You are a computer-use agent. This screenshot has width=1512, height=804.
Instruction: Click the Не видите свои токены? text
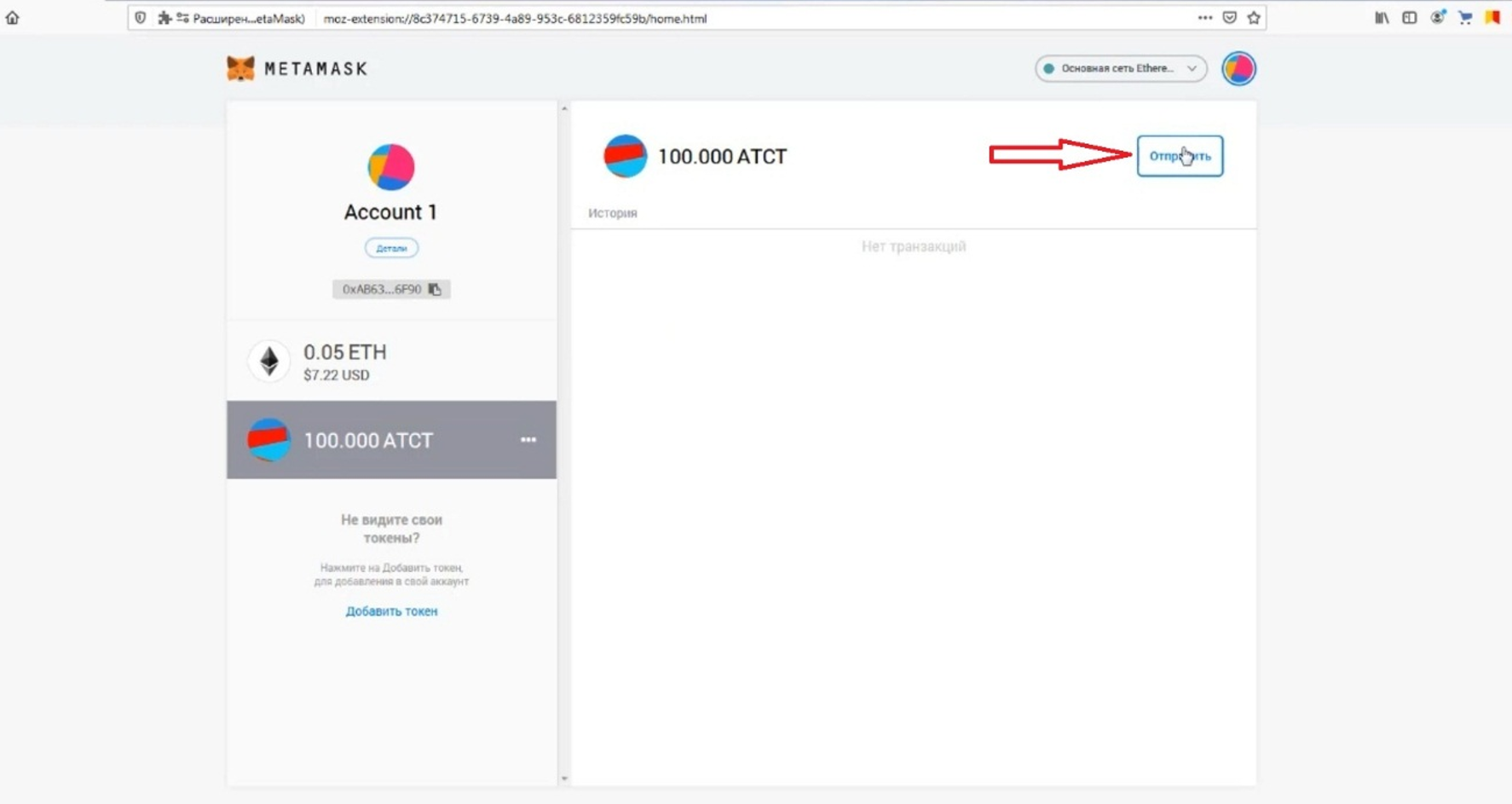point(391,529)
